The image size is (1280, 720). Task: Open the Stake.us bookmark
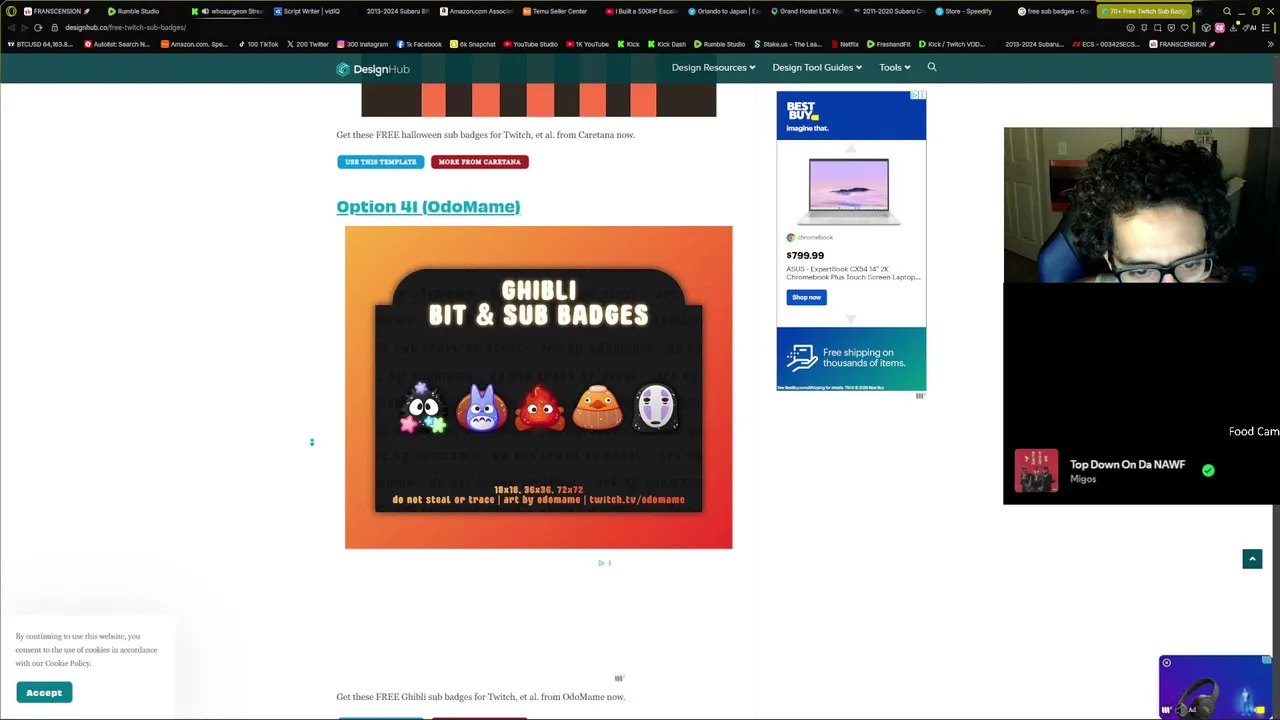788,44
